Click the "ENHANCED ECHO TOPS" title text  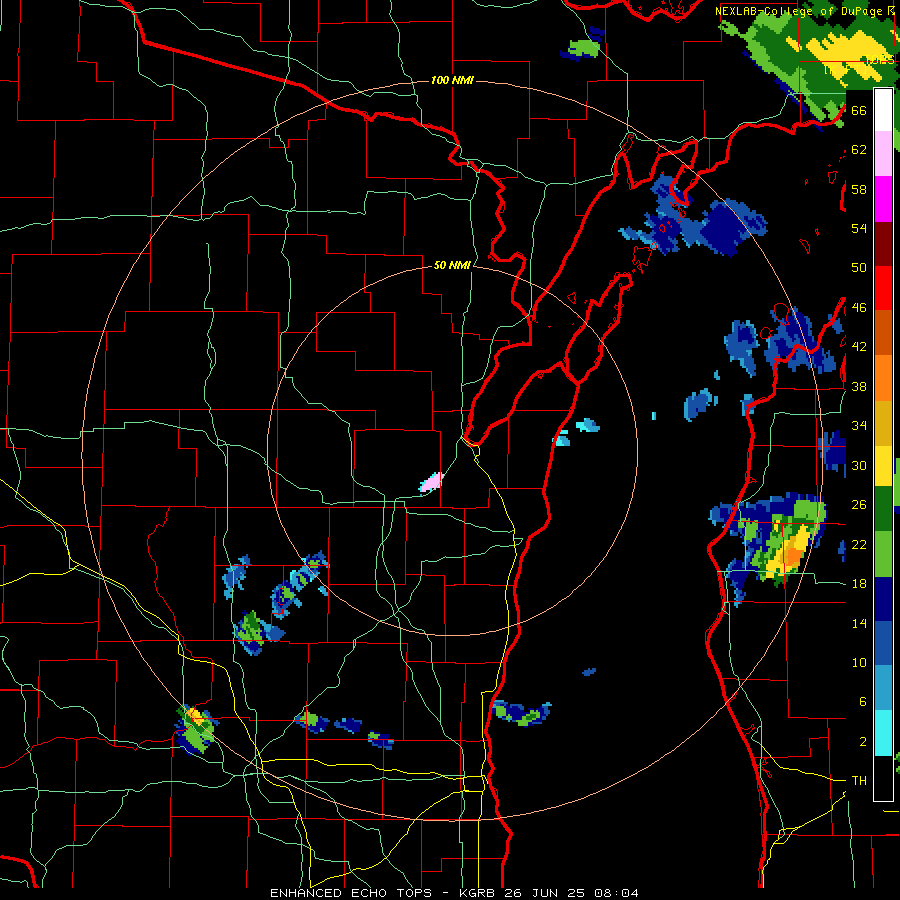[x=351, y=893]
